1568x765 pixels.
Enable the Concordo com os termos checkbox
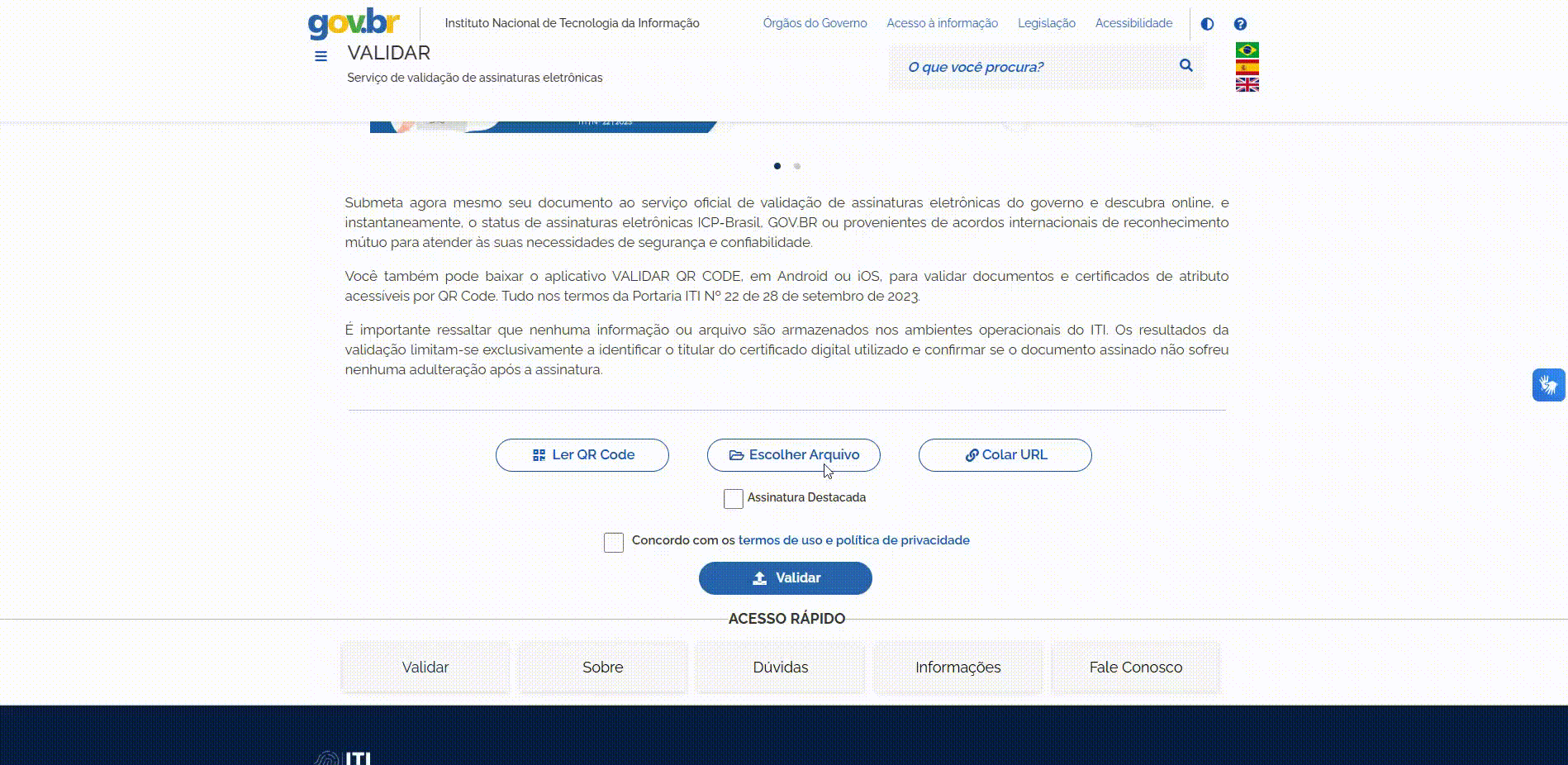(x=613, y=542)
